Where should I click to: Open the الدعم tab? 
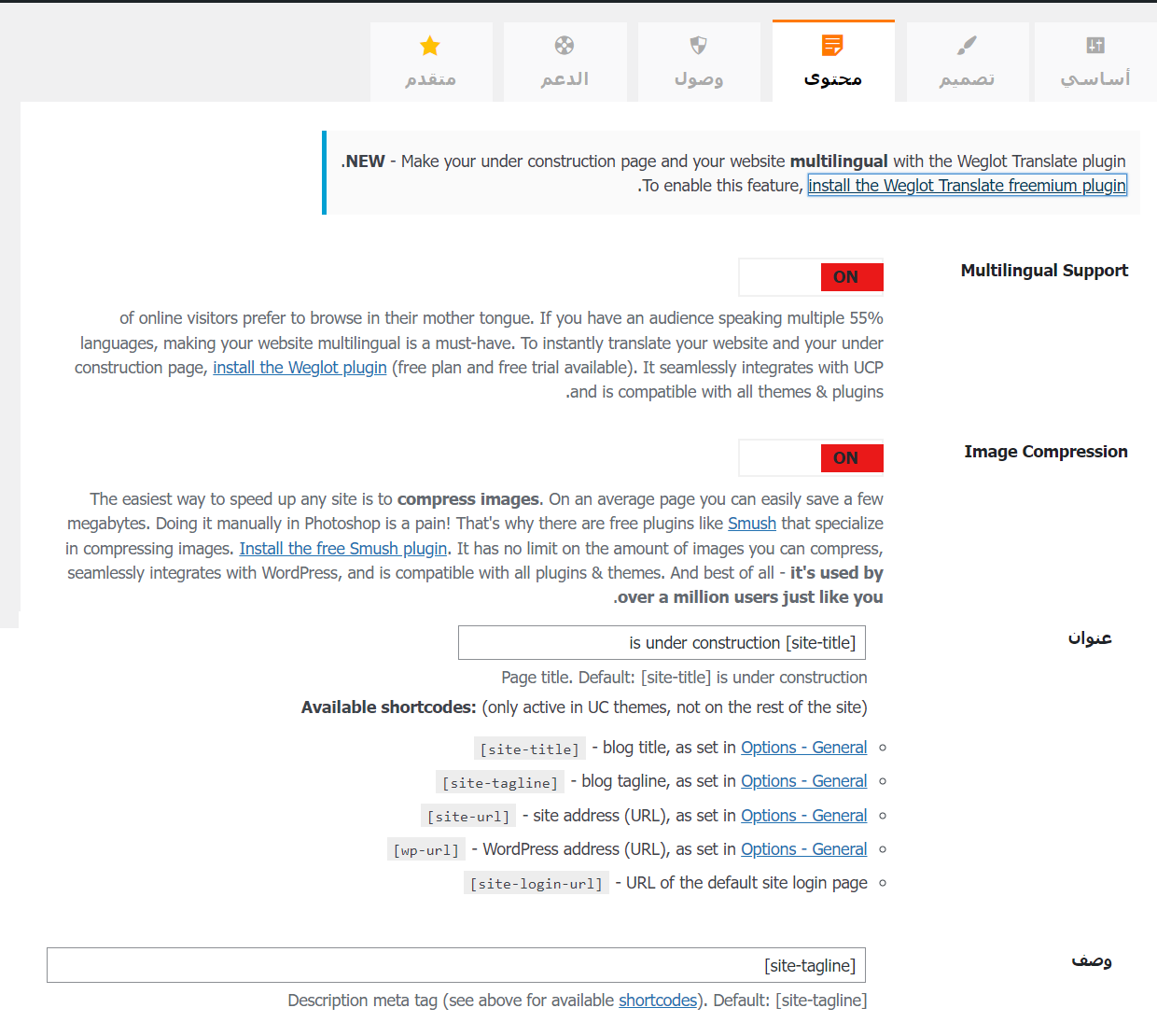click(565, 79)
